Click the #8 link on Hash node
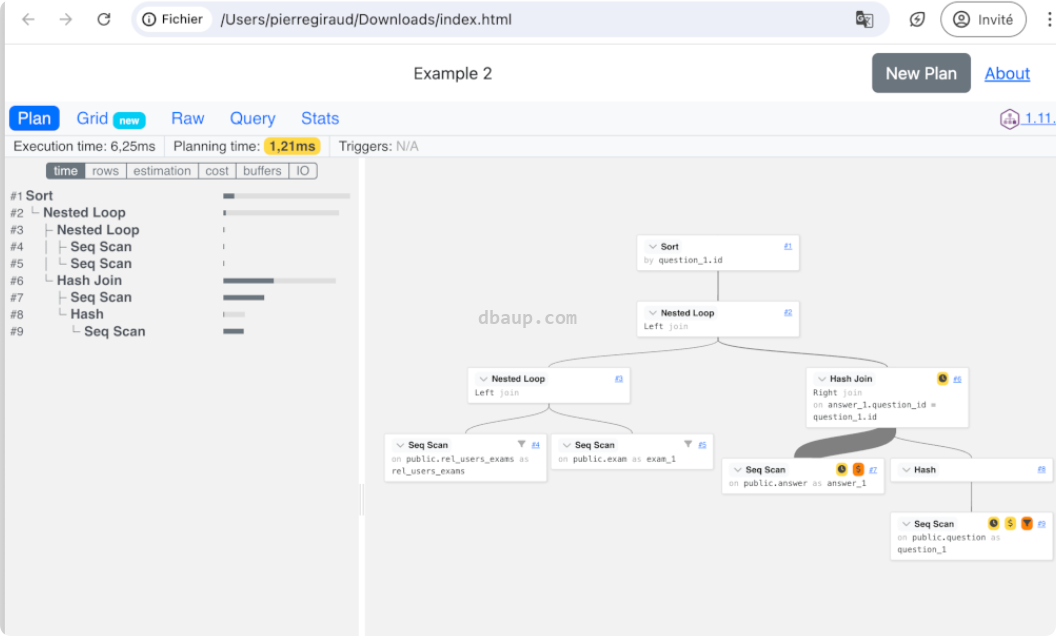 (1041, 470)
